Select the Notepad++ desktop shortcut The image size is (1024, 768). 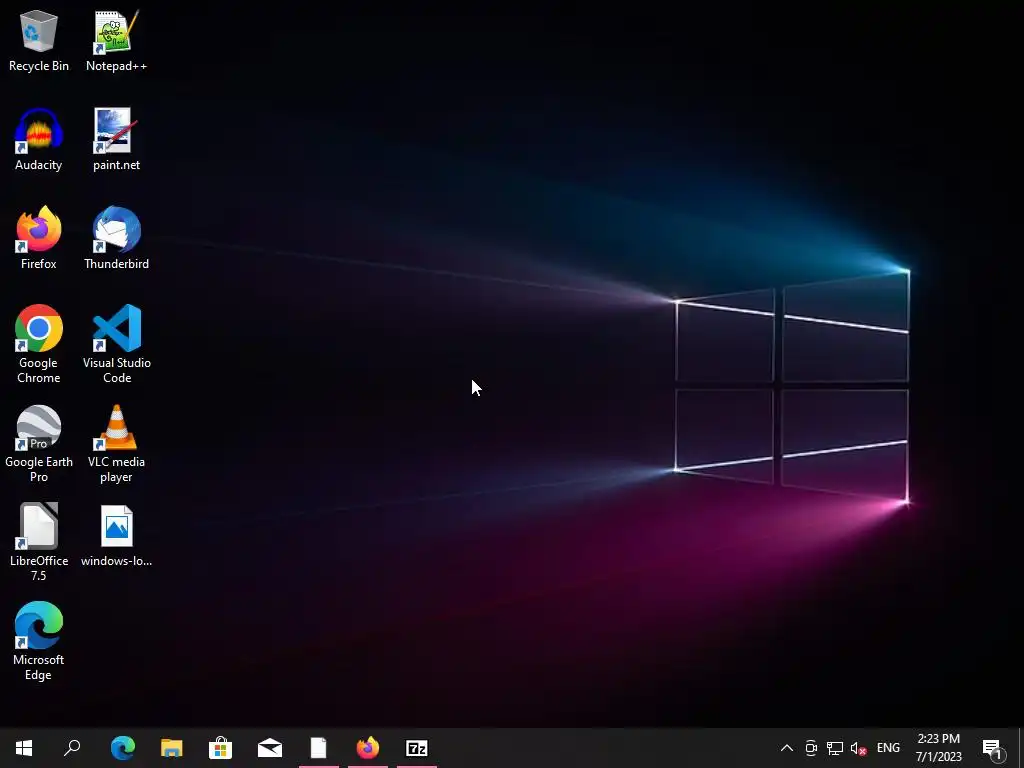pos(116,41)
